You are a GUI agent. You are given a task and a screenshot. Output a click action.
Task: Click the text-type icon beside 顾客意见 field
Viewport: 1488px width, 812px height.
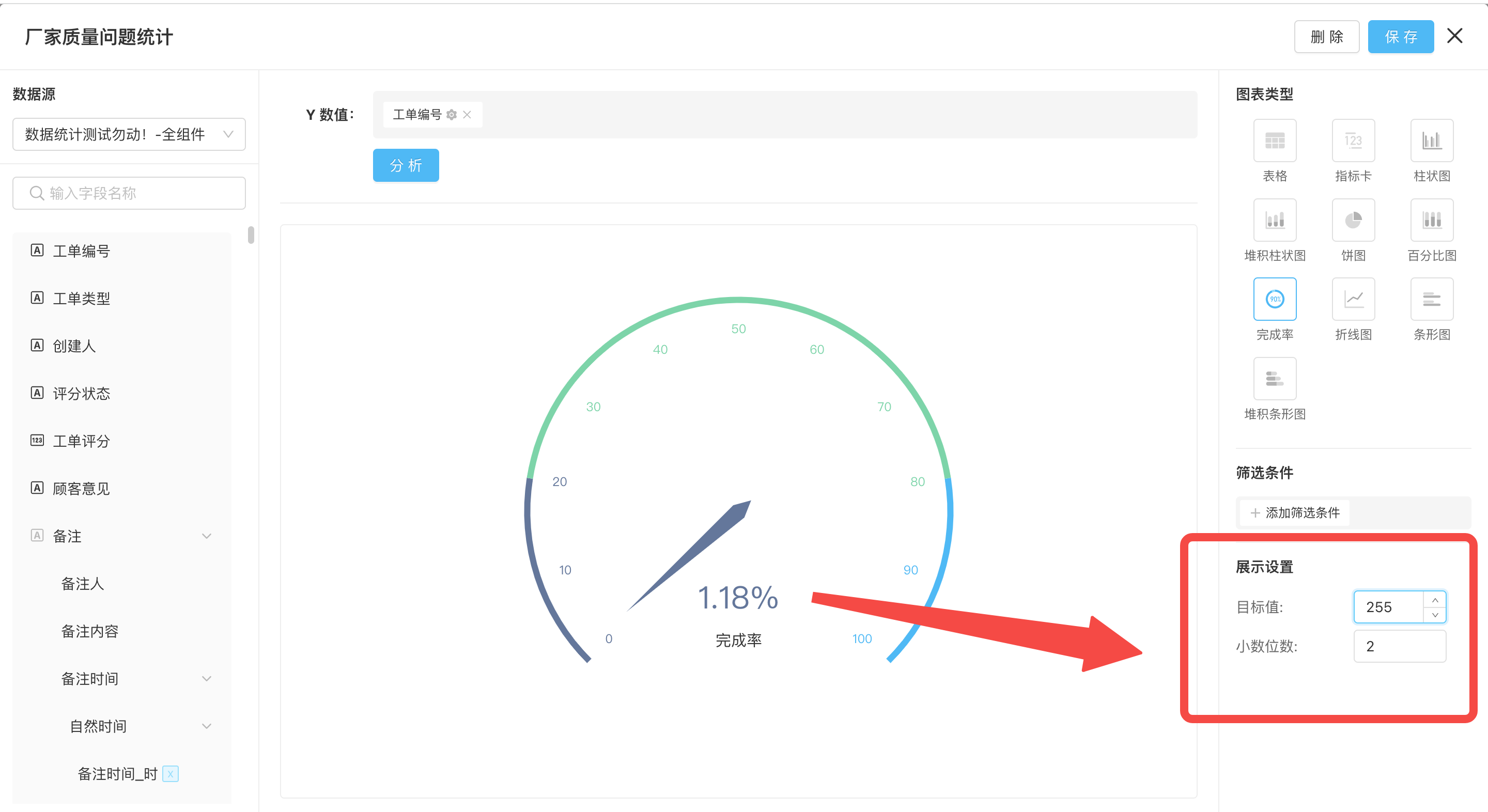point(37,488)
